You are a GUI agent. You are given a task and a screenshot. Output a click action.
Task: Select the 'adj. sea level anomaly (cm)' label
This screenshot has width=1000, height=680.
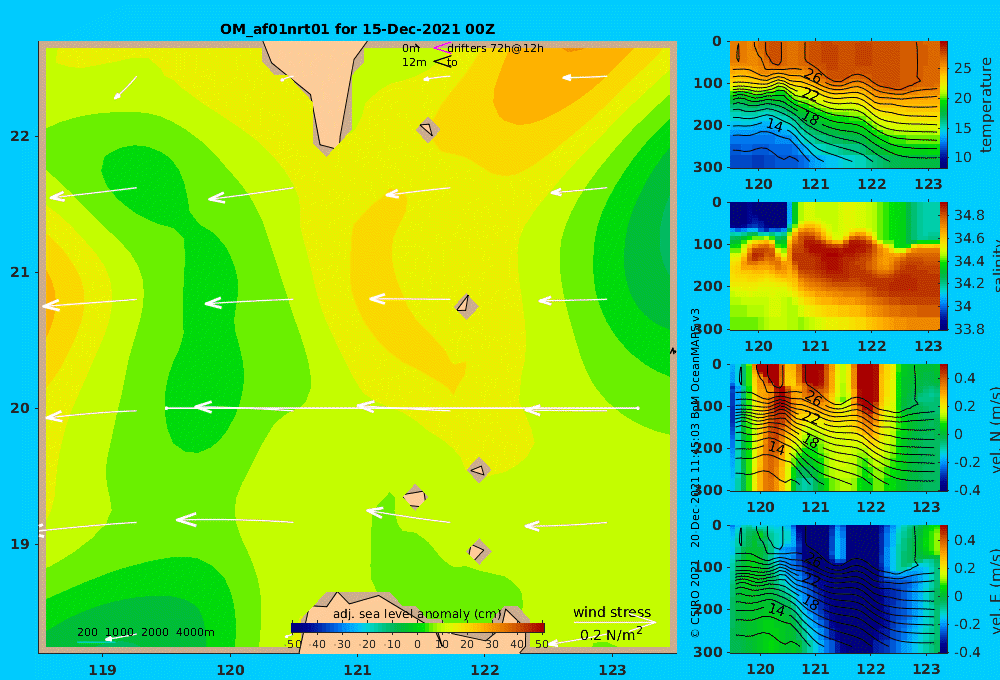[x=417, y=614]
